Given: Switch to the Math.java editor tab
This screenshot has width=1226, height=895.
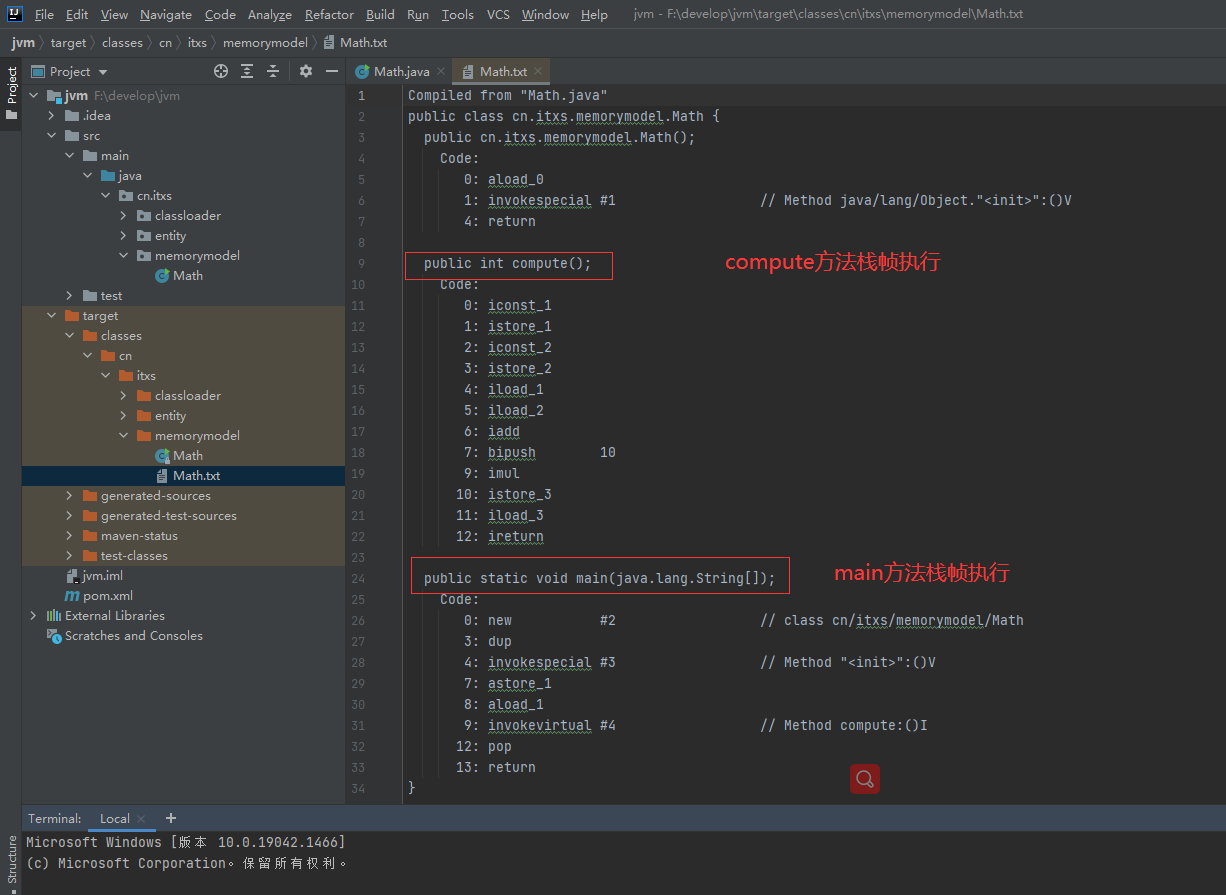Looking at the screenshot, I should 400,71.
